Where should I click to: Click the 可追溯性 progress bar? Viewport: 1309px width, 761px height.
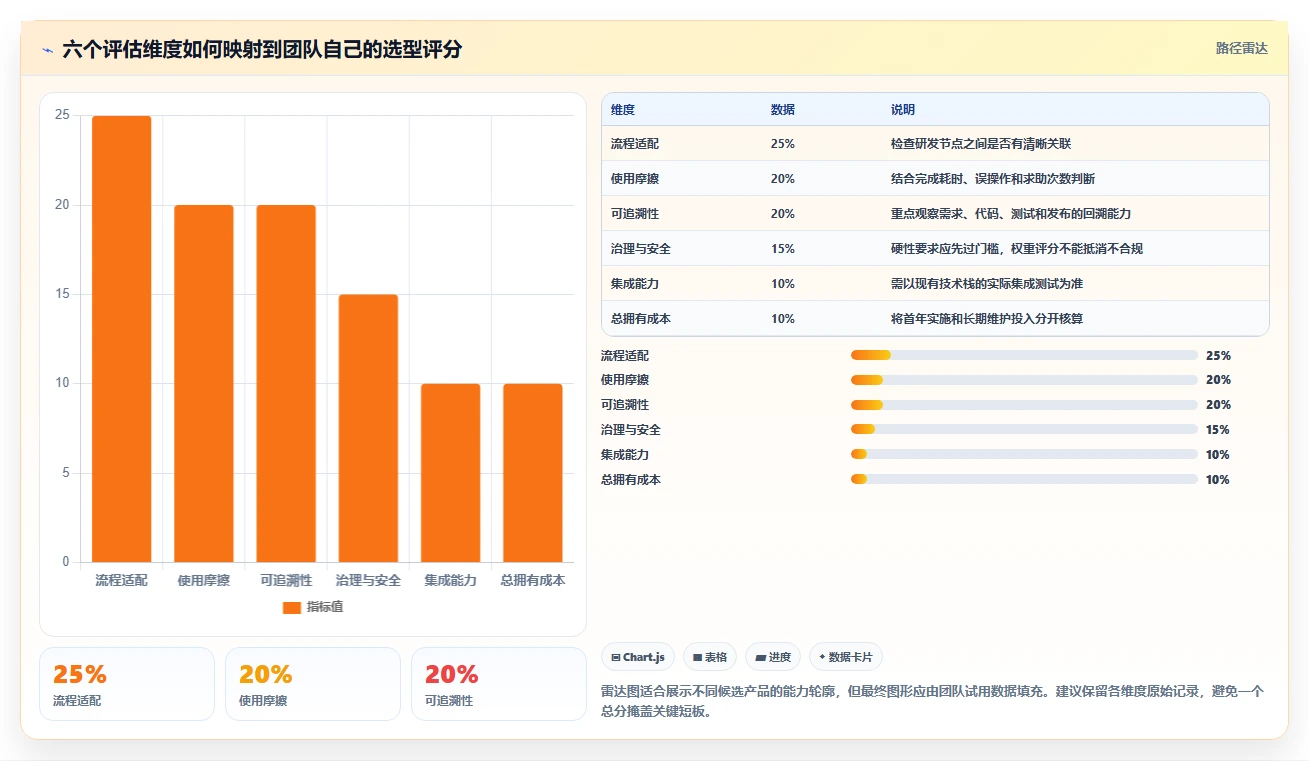point(1024,405)
